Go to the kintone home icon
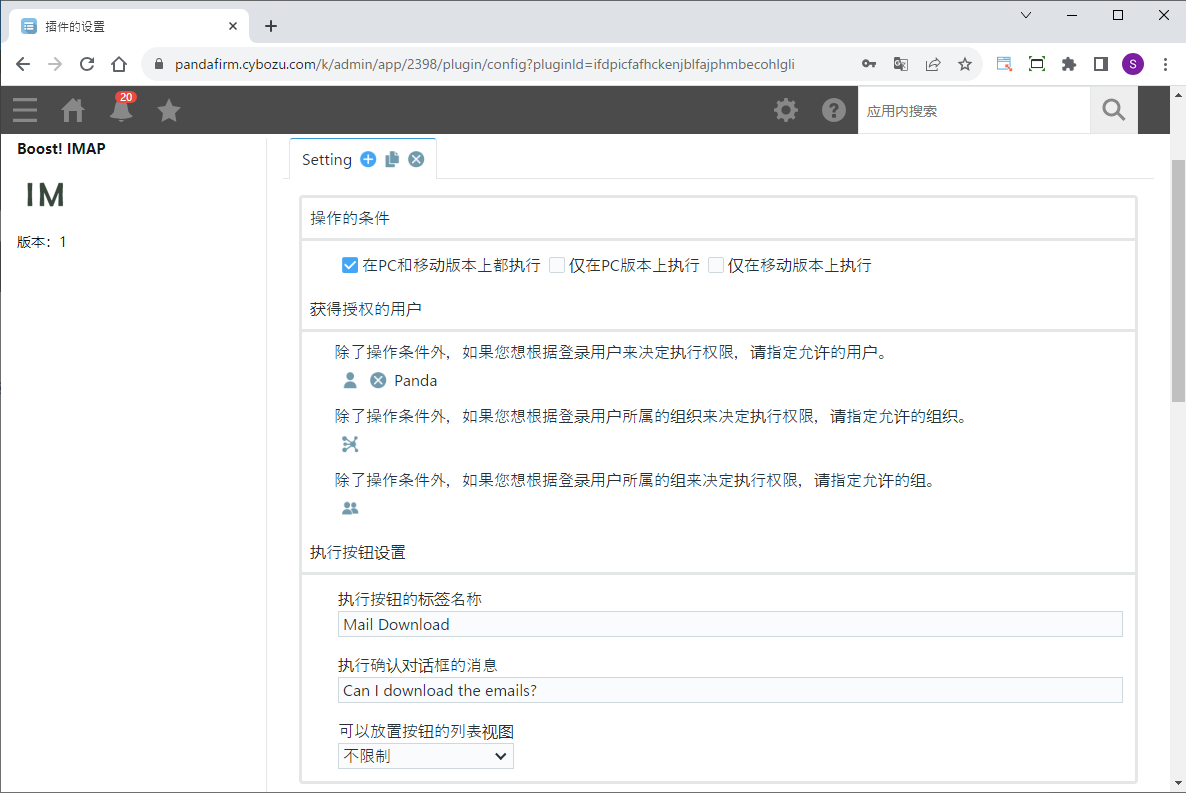Image resolution: width=1186 pixels, height=793 pixels. (x=73, y=110)
